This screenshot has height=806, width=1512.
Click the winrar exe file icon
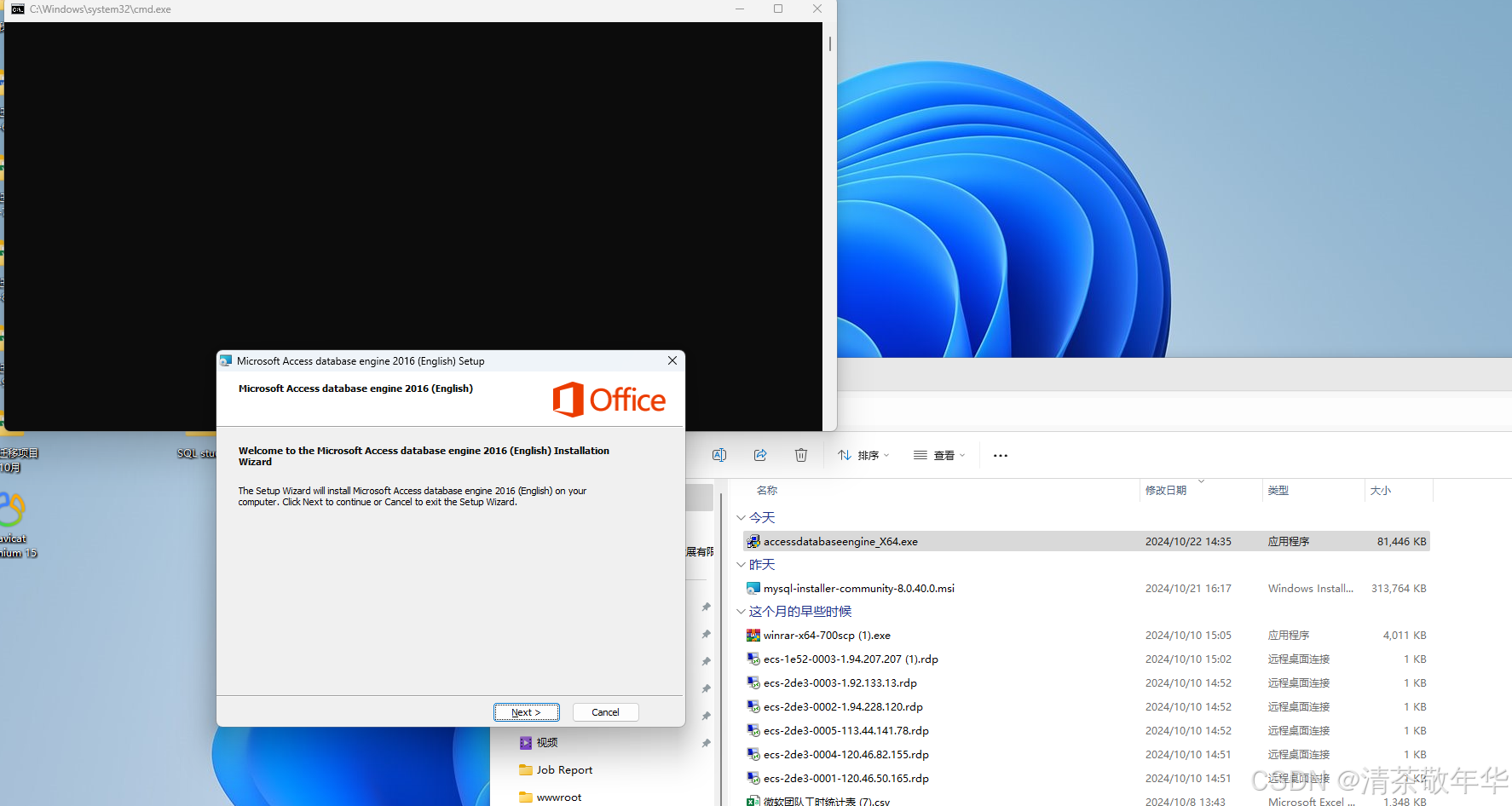[753, 636]
